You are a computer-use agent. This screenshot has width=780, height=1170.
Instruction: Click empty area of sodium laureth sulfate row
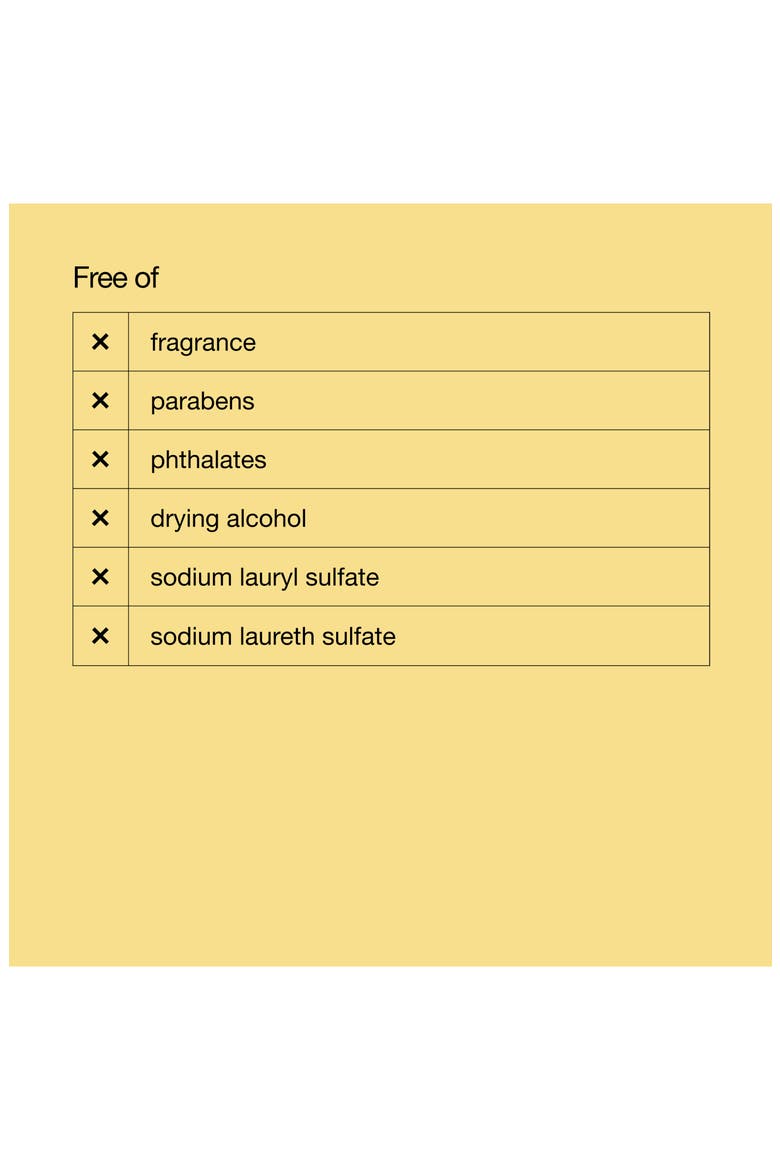[554, 636]
